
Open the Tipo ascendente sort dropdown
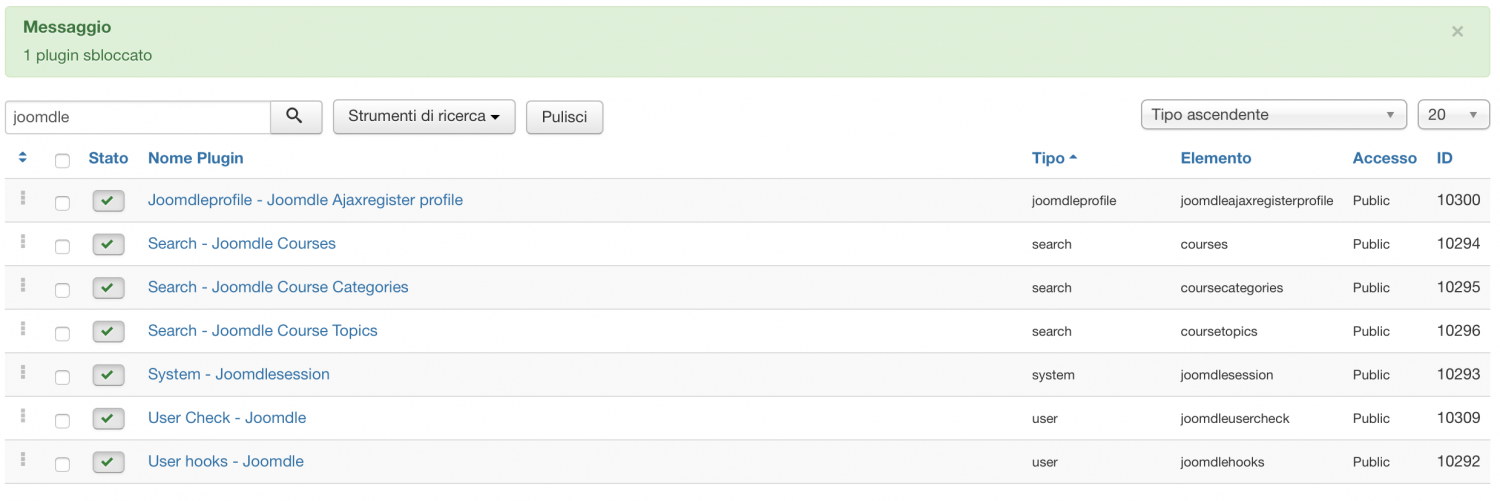[1272, 115]
